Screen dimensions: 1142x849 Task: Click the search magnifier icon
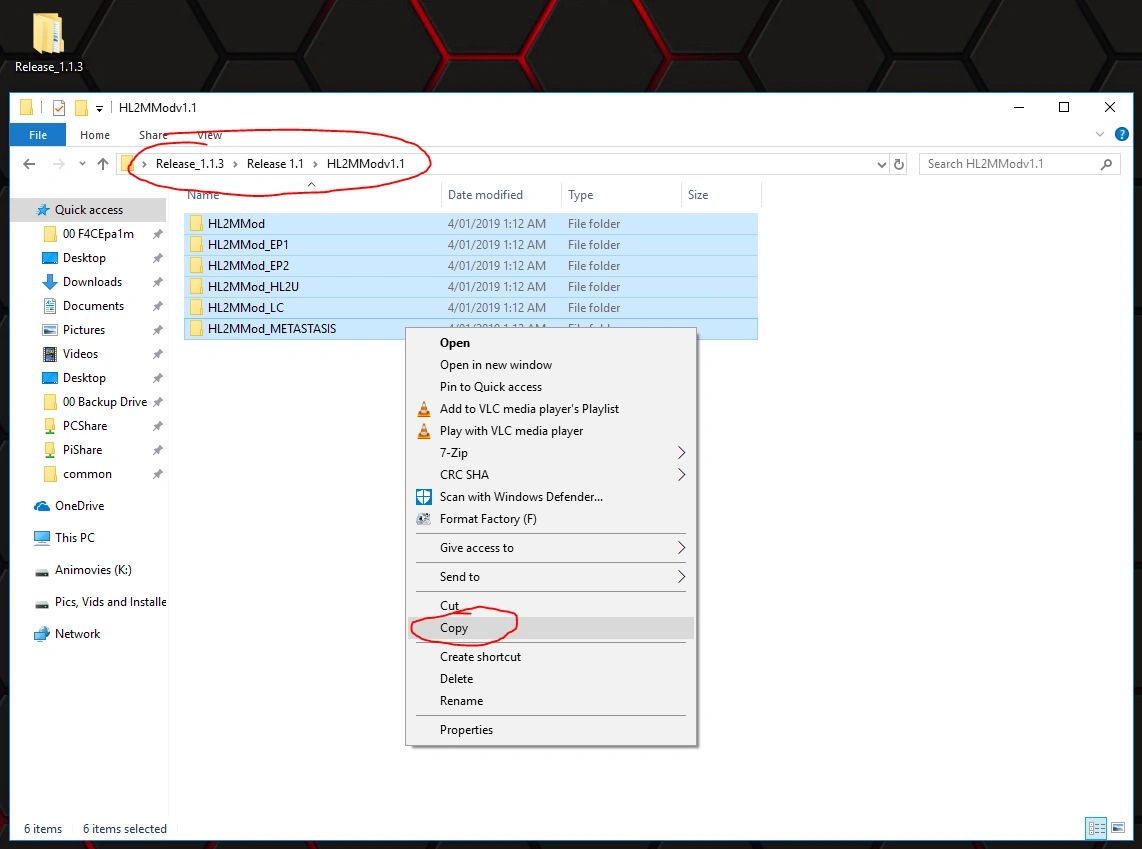coord(1106,164)
